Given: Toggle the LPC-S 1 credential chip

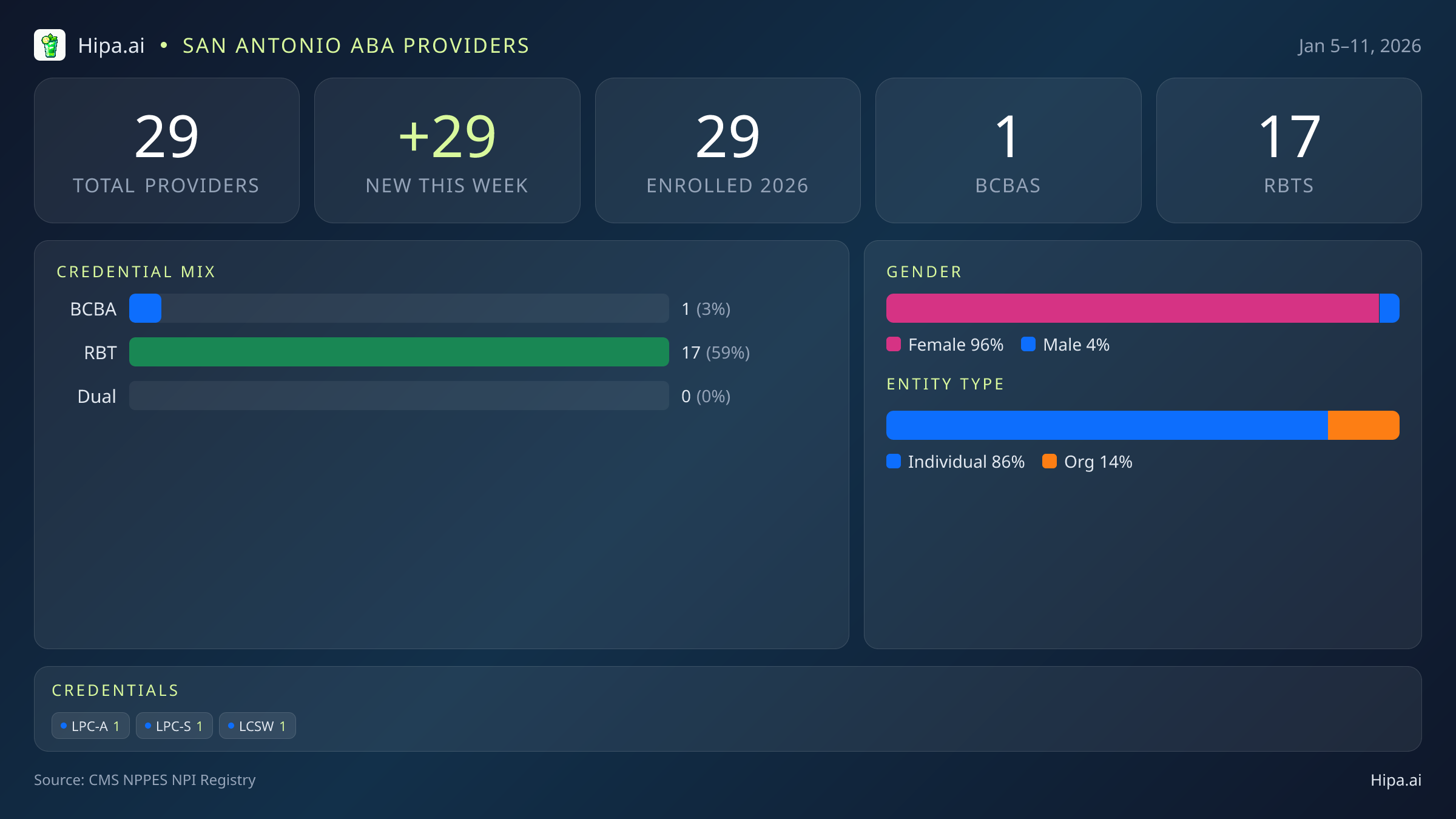Looking at the screenshot, I should tap(174, 725).
